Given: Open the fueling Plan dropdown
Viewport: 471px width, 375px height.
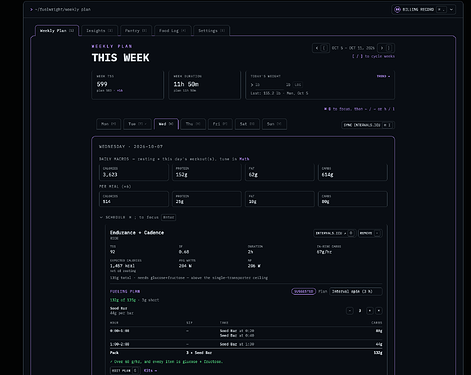Looking at the screenshot, I should coord(356,291).
